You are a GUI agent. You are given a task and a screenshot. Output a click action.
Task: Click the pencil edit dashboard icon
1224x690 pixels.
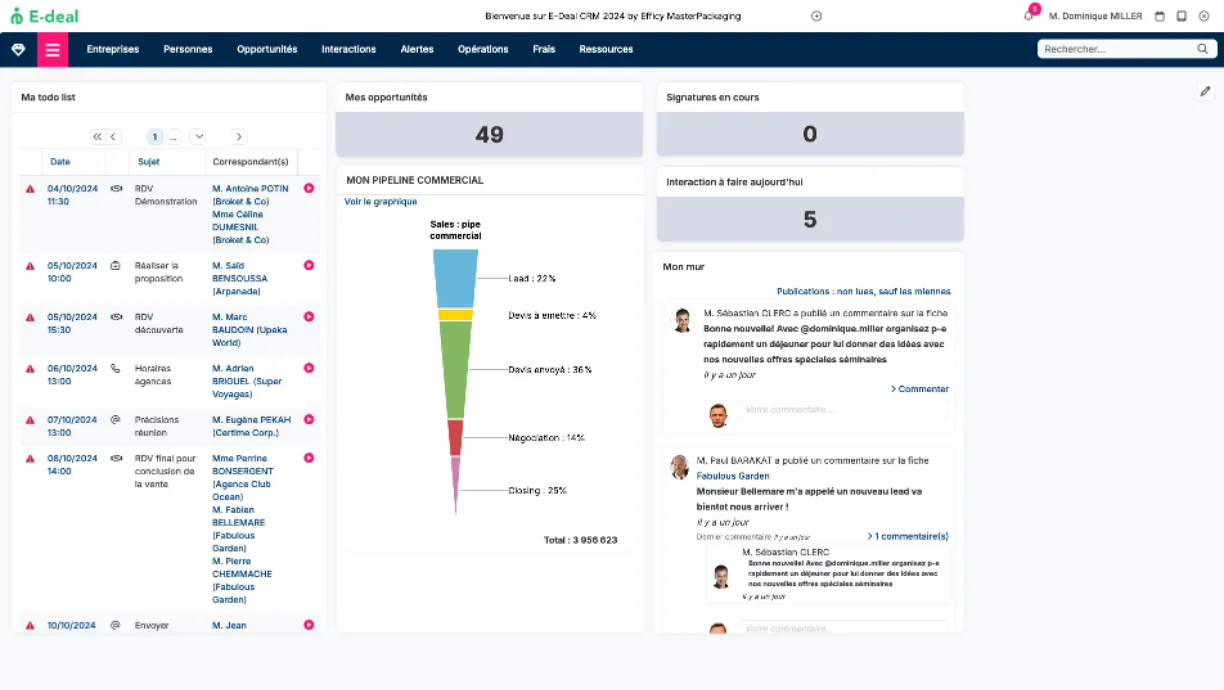coord(1205,91)
